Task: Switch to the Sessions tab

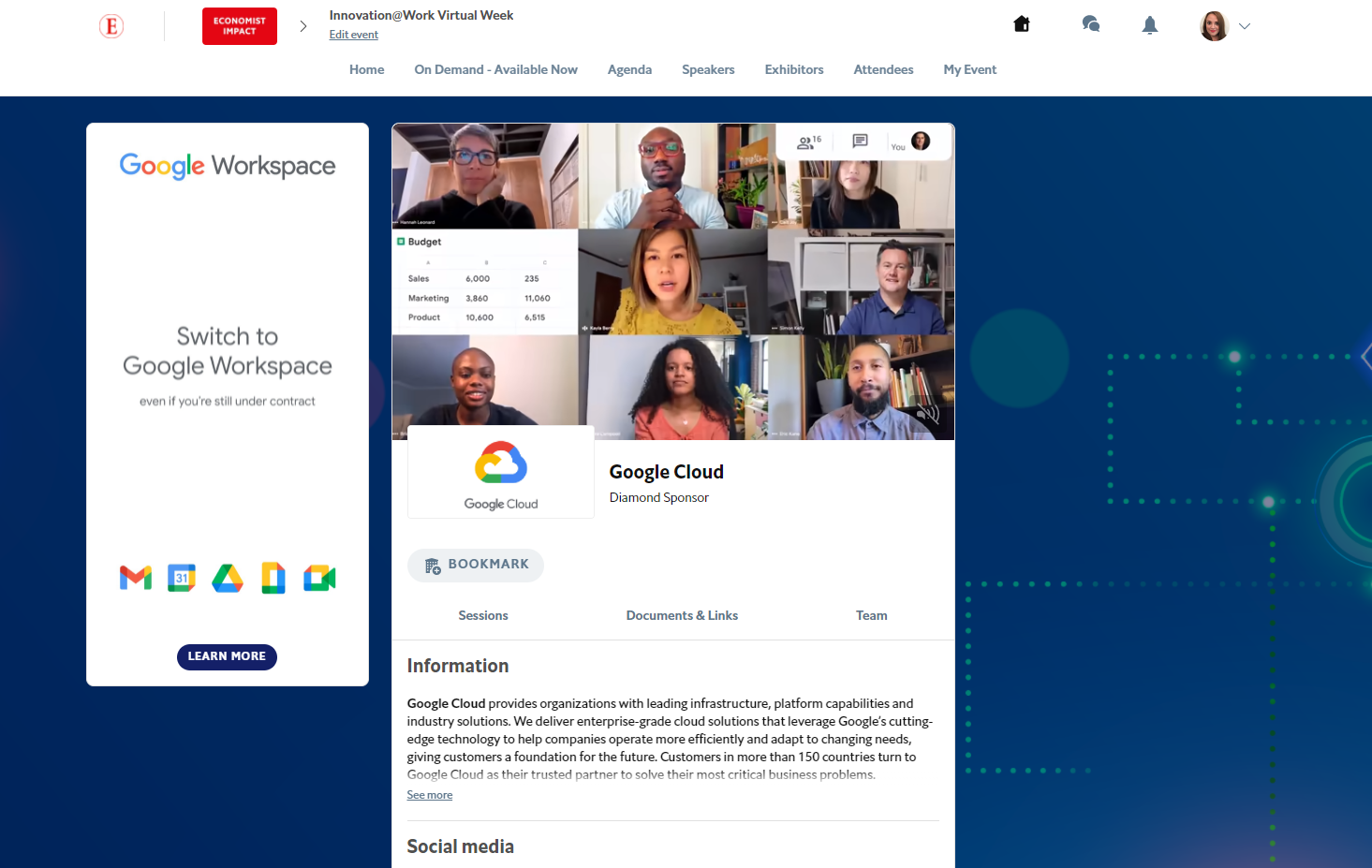Action: (x=483, y=615)
